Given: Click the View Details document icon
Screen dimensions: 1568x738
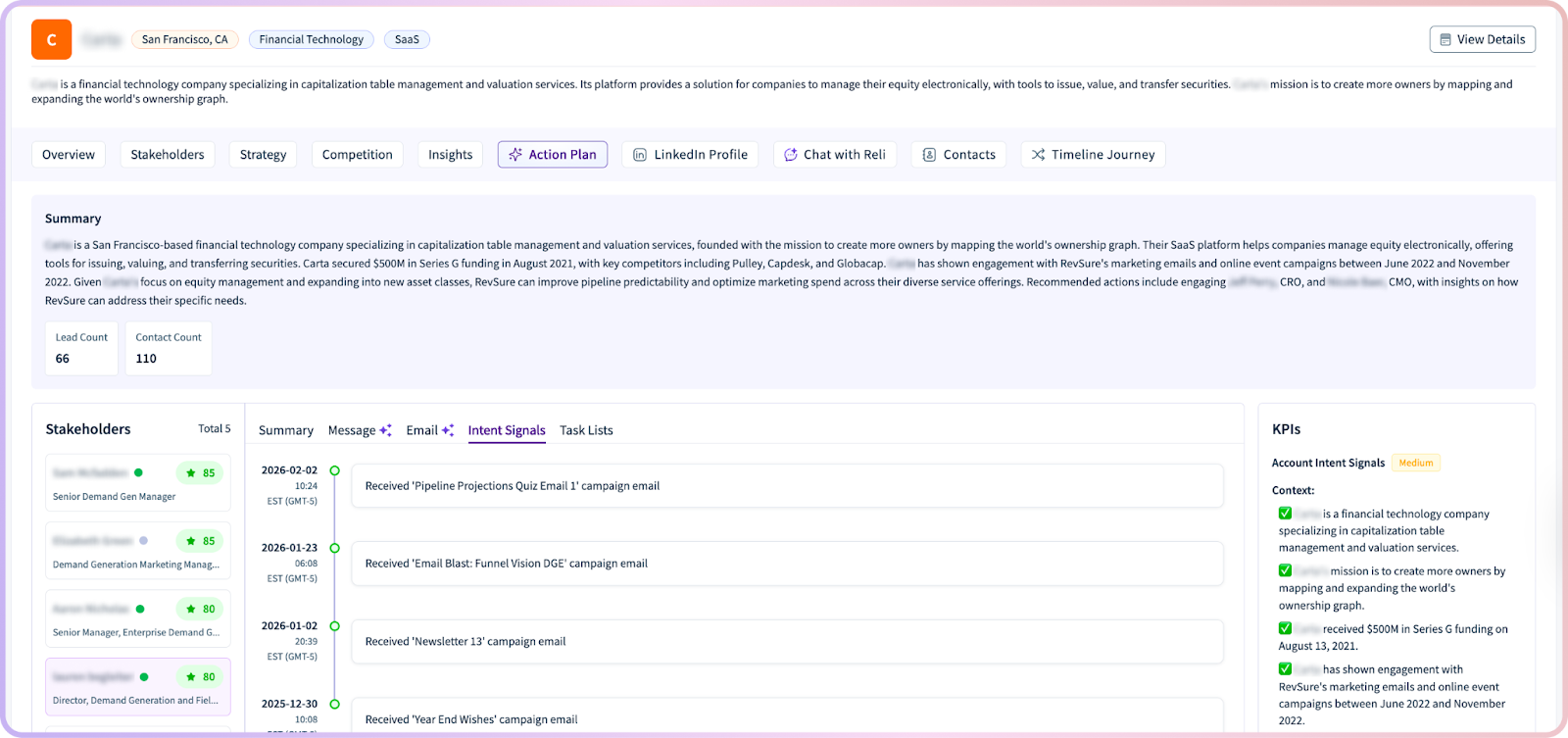Looking at the screenshot, I should (x=1445, y=40).
